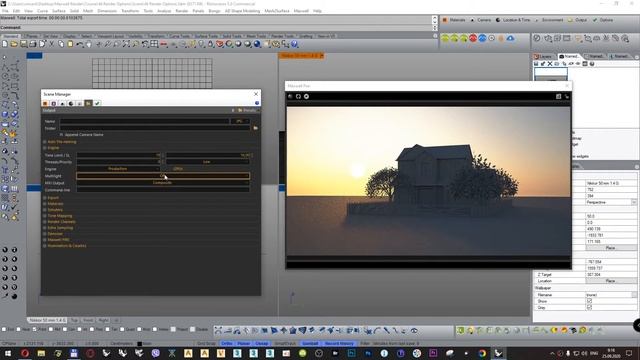Click the folder browse icon beside Folder field
The image size is (640, 360).
(256, 128)
